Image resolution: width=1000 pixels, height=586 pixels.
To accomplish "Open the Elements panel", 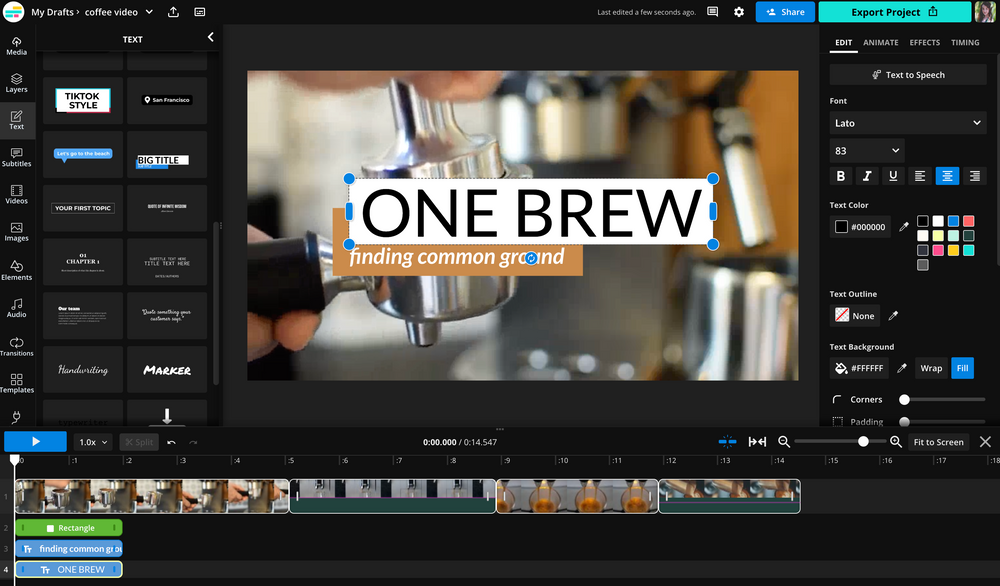I will (16, 270).
